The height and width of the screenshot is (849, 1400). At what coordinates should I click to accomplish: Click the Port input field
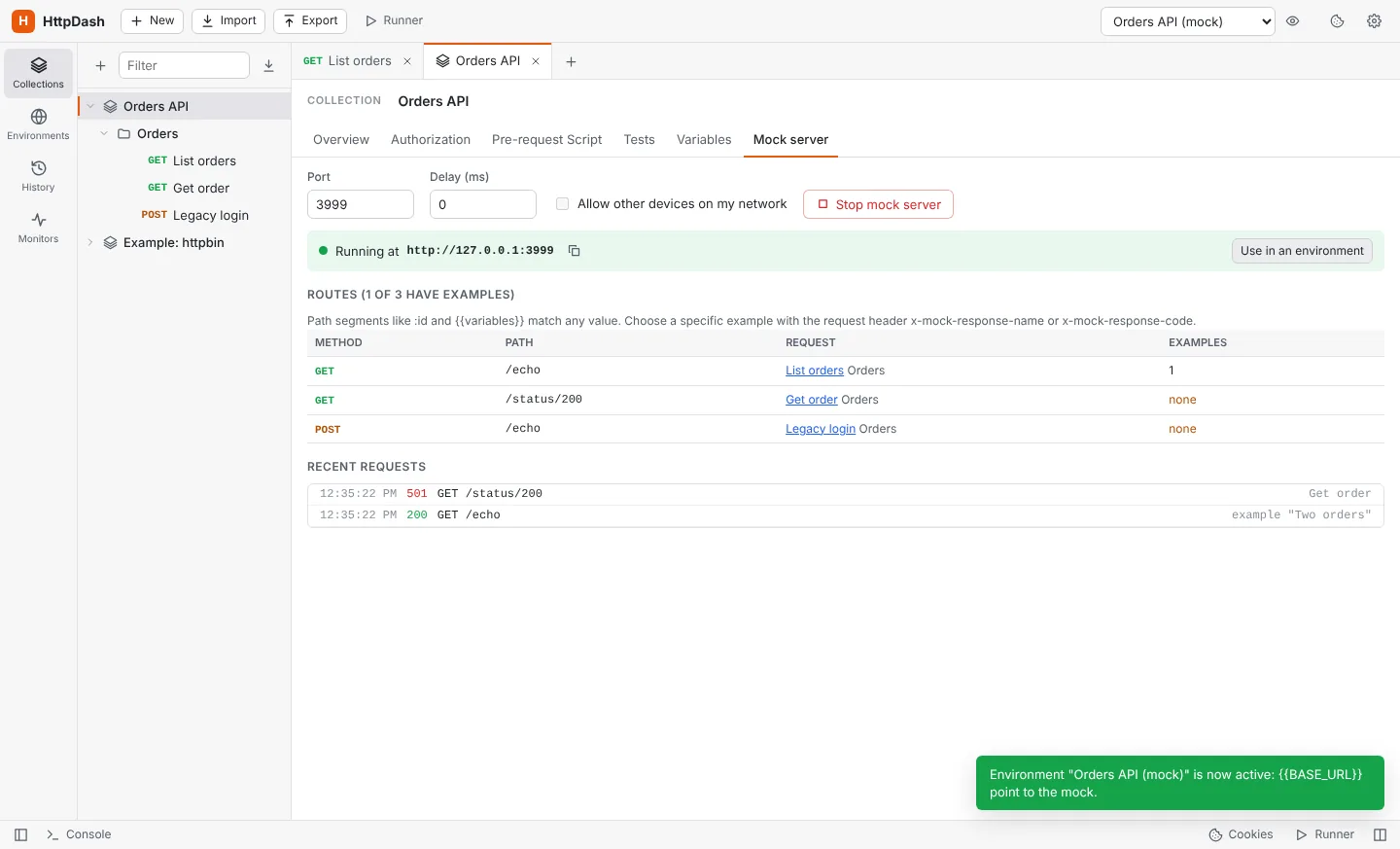coord(361,204)
